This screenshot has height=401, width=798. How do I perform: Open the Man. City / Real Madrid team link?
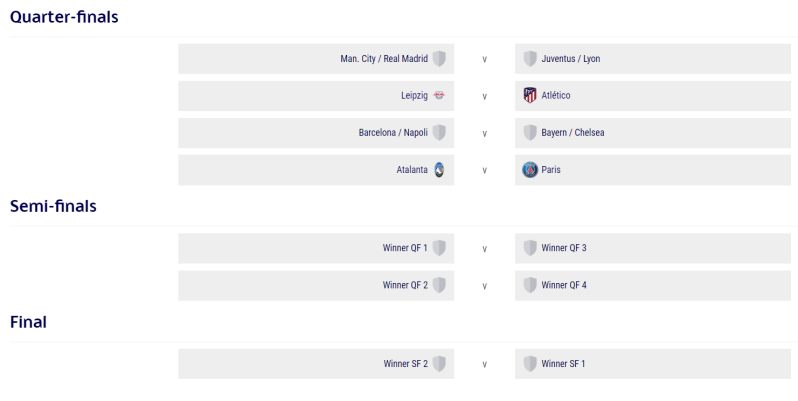(x=384, y=59)
